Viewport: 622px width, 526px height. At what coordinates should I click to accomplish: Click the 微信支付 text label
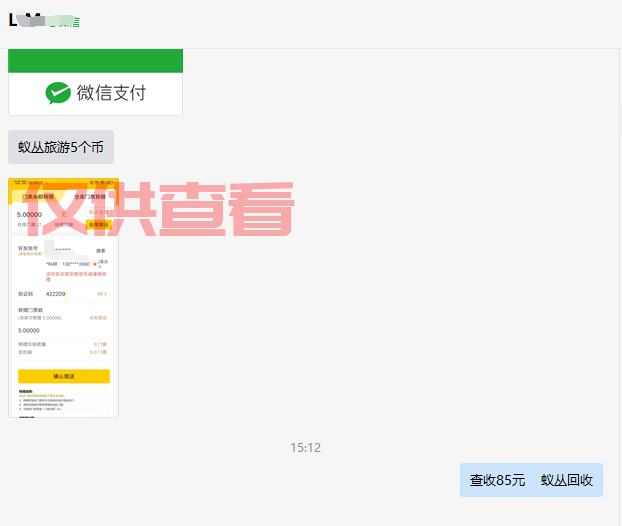click(111, 93)
